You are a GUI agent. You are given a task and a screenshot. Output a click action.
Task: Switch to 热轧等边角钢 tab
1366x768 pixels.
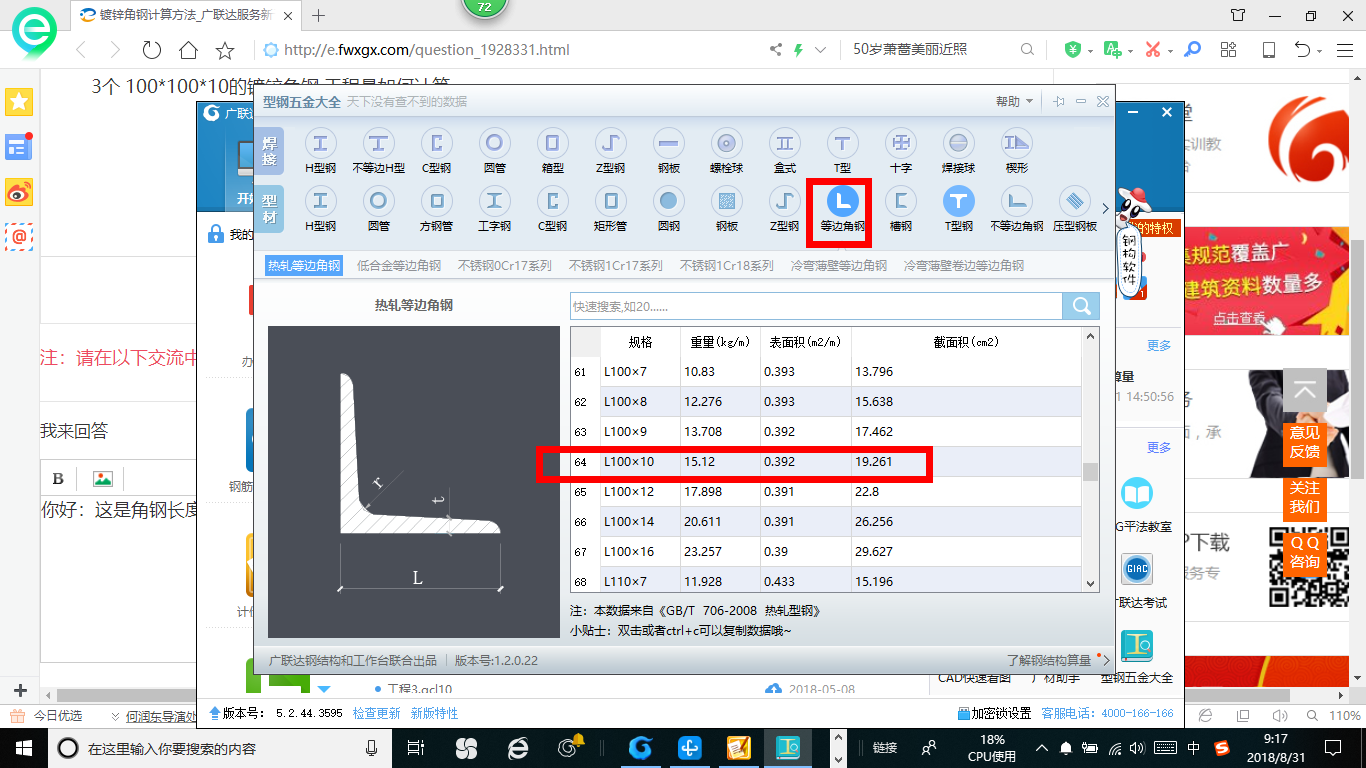pos(304,265)
